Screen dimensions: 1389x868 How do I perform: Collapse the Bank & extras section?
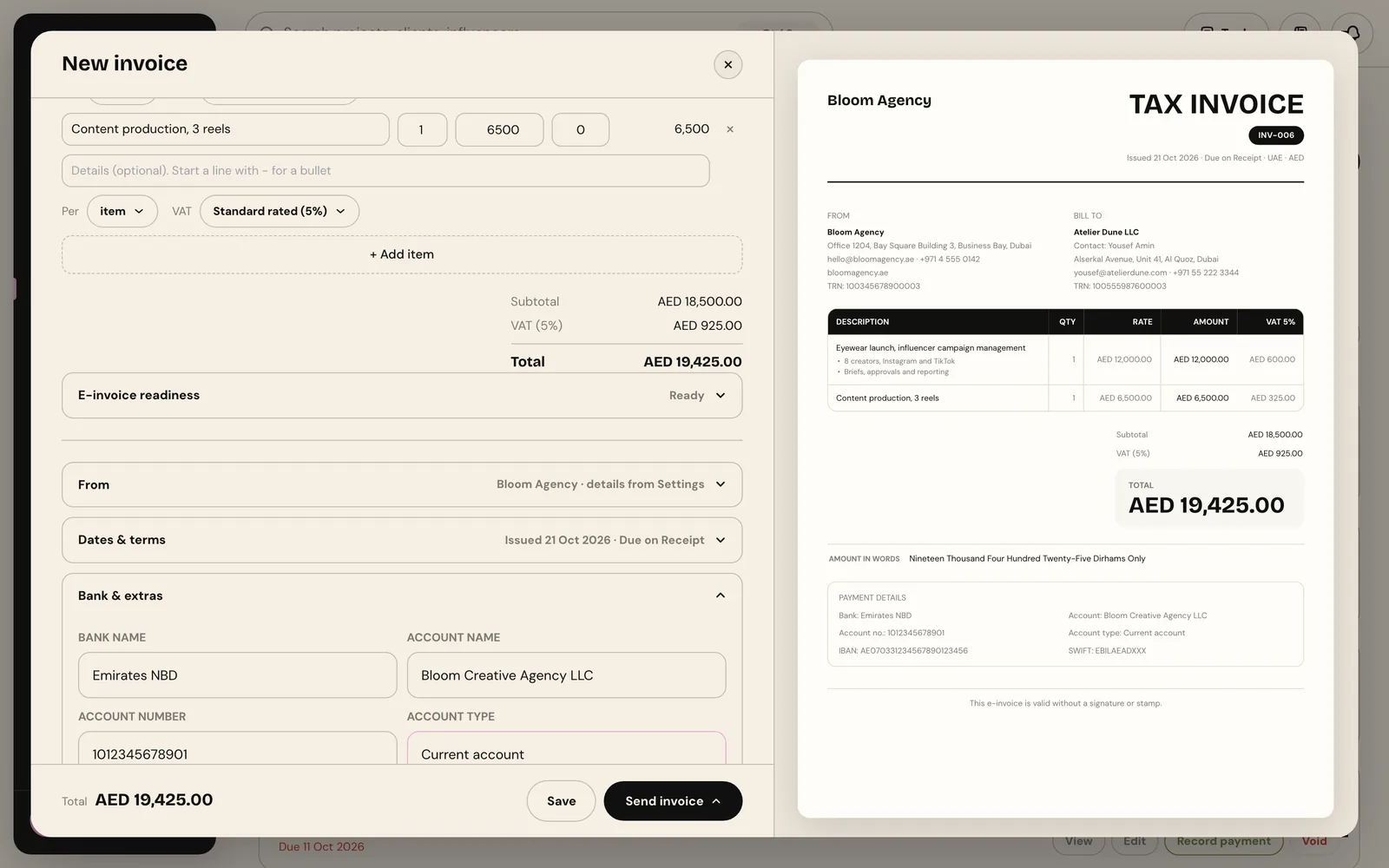coord(402,595)
